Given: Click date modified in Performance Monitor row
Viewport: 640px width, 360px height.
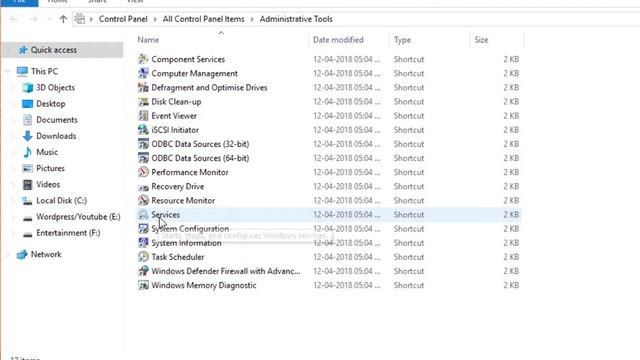Looking at the screenshot, I should point(347,172).
